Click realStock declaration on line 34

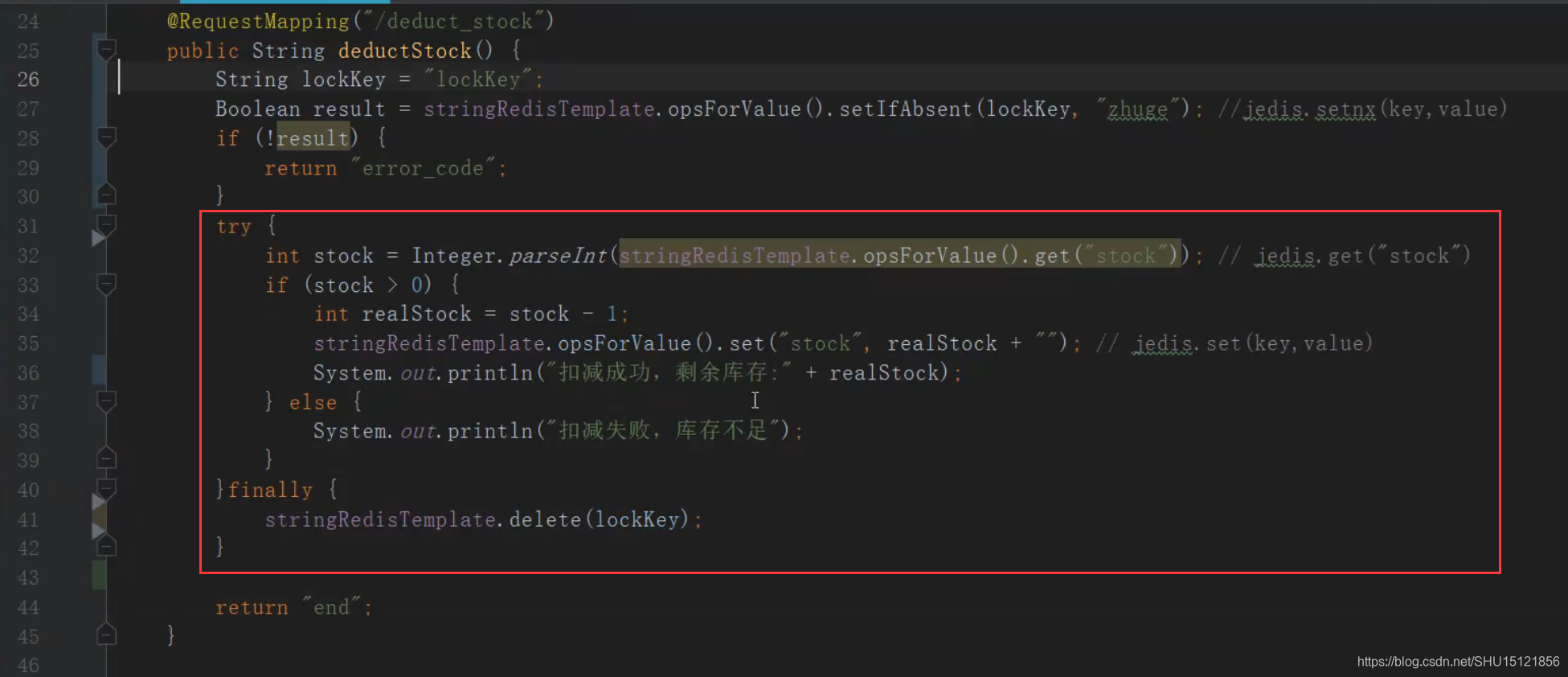tap(417, 314)
